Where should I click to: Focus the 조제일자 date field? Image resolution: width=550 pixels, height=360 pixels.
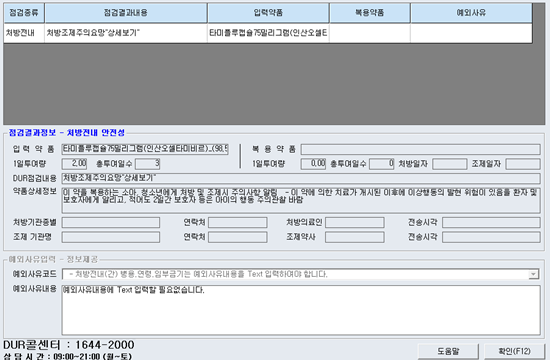(x=523, y=164)
